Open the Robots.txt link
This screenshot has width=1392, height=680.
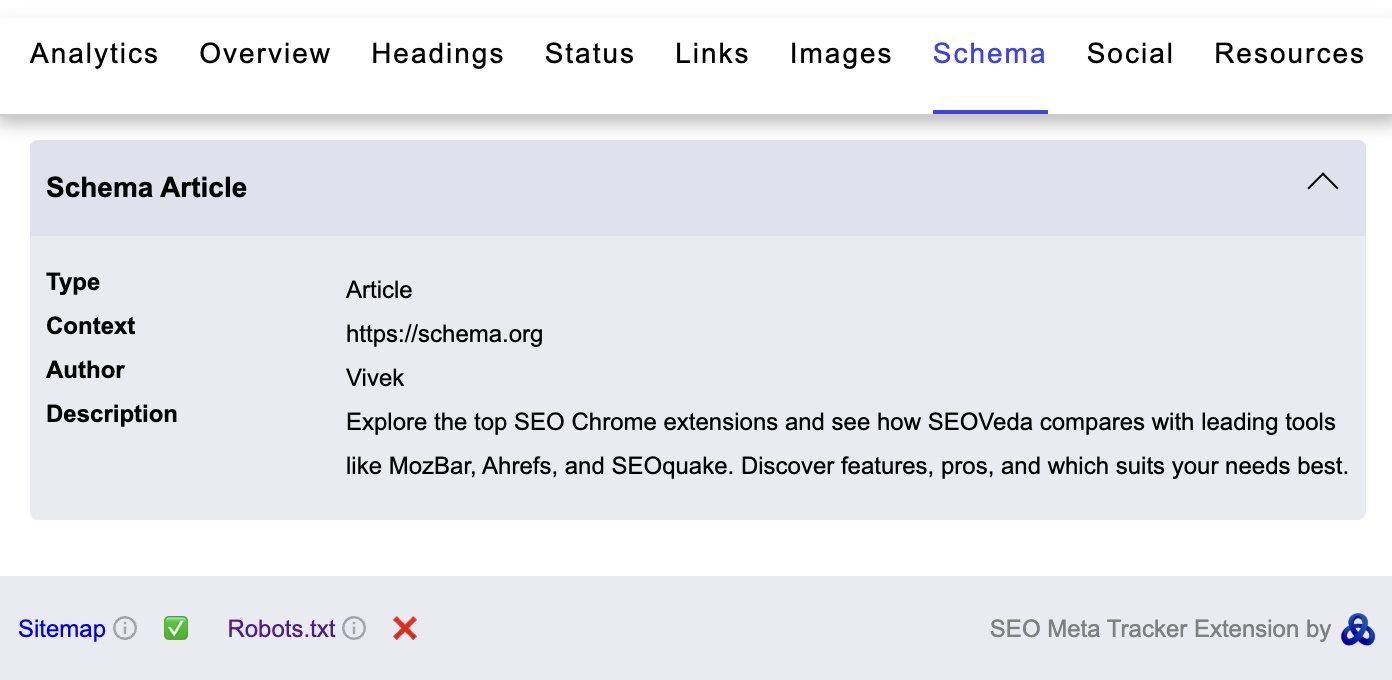point(282,629)
